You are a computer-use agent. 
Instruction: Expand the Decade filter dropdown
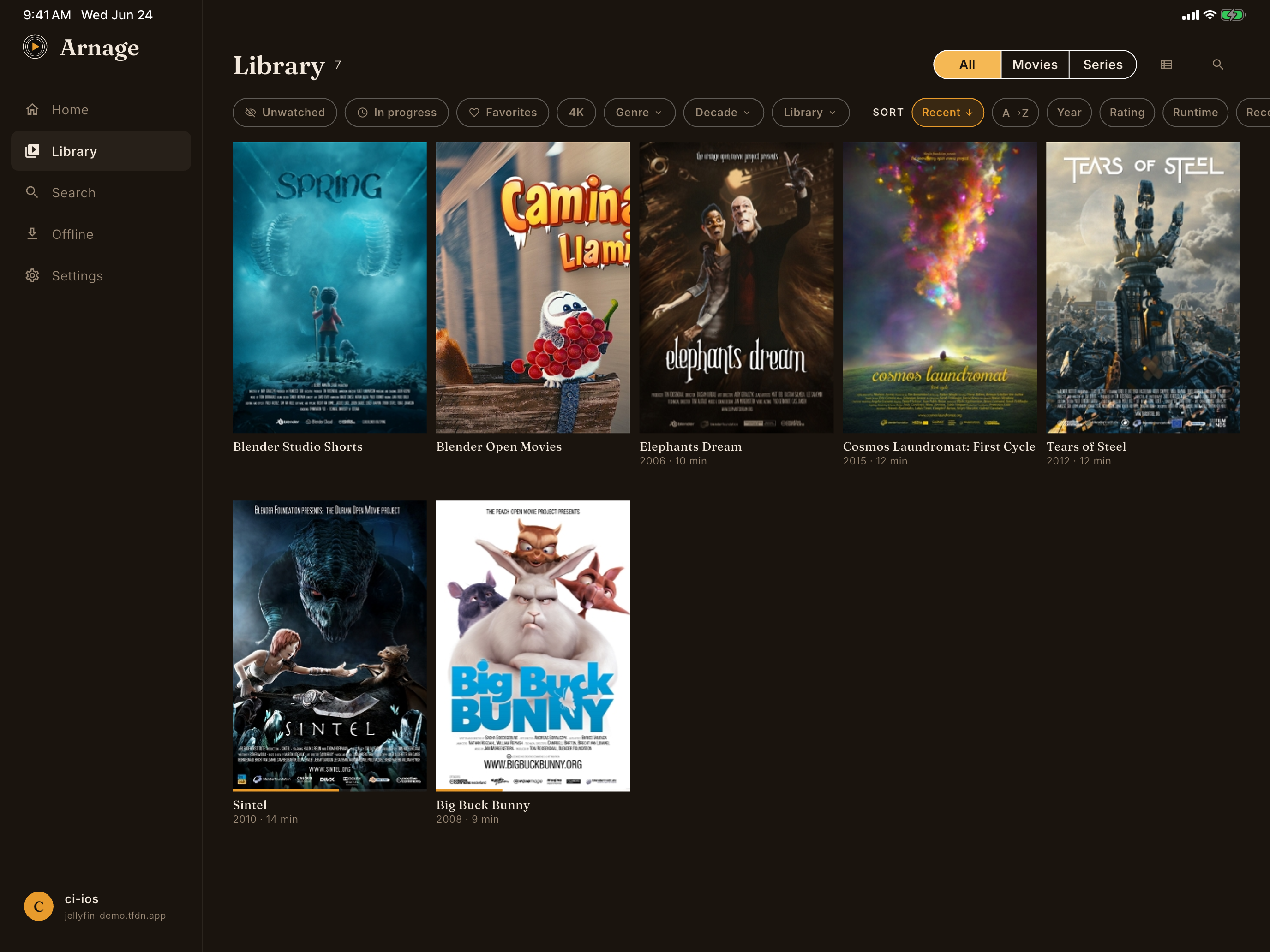click(724, 113)
